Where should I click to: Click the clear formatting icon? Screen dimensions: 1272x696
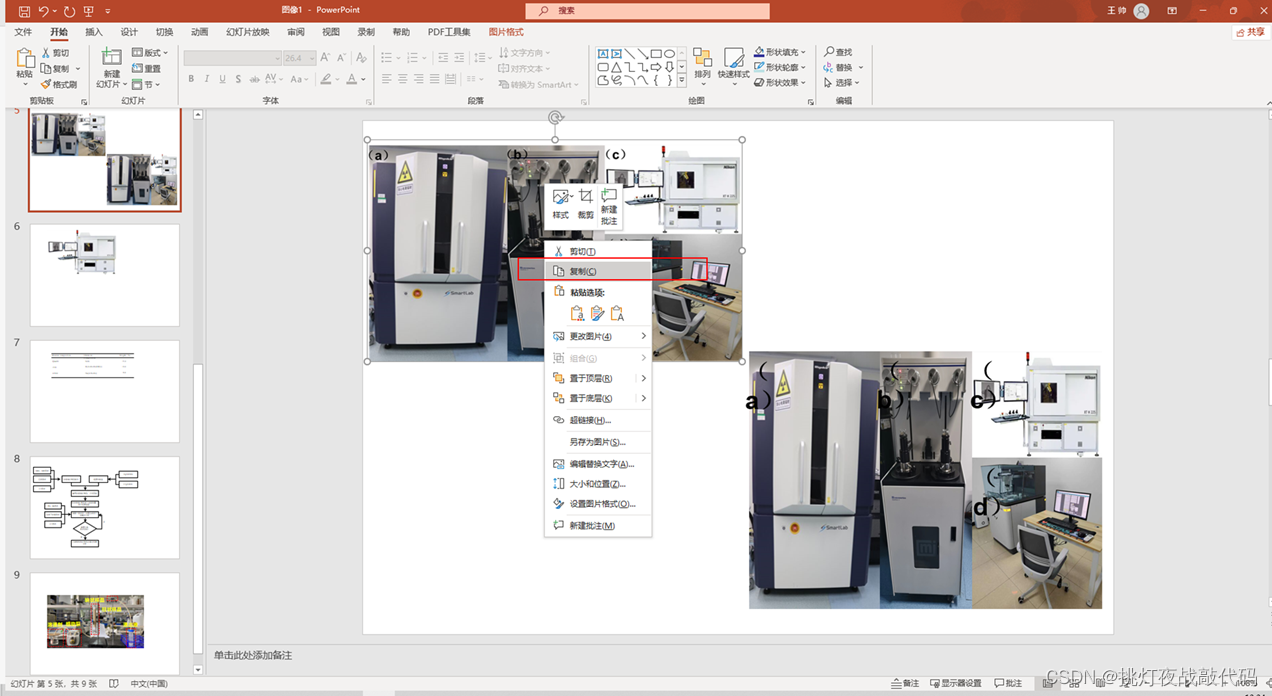[x=361, y=58]
